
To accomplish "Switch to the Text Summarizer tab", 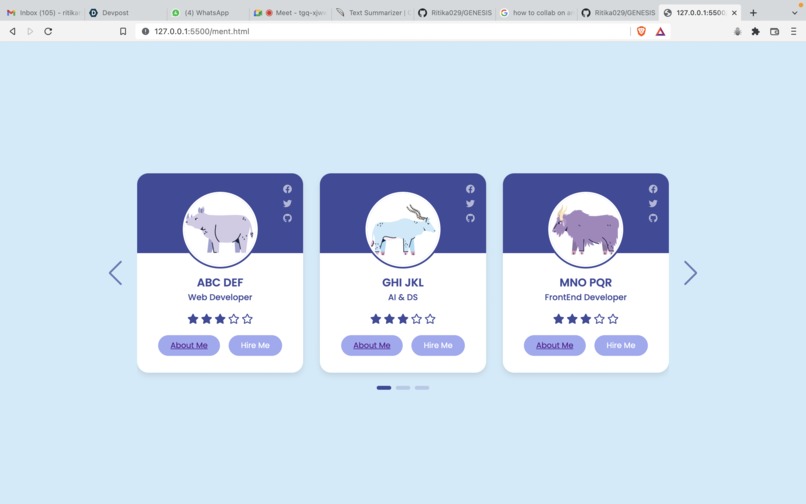I will pyautogui.click(x=372, y=13).
